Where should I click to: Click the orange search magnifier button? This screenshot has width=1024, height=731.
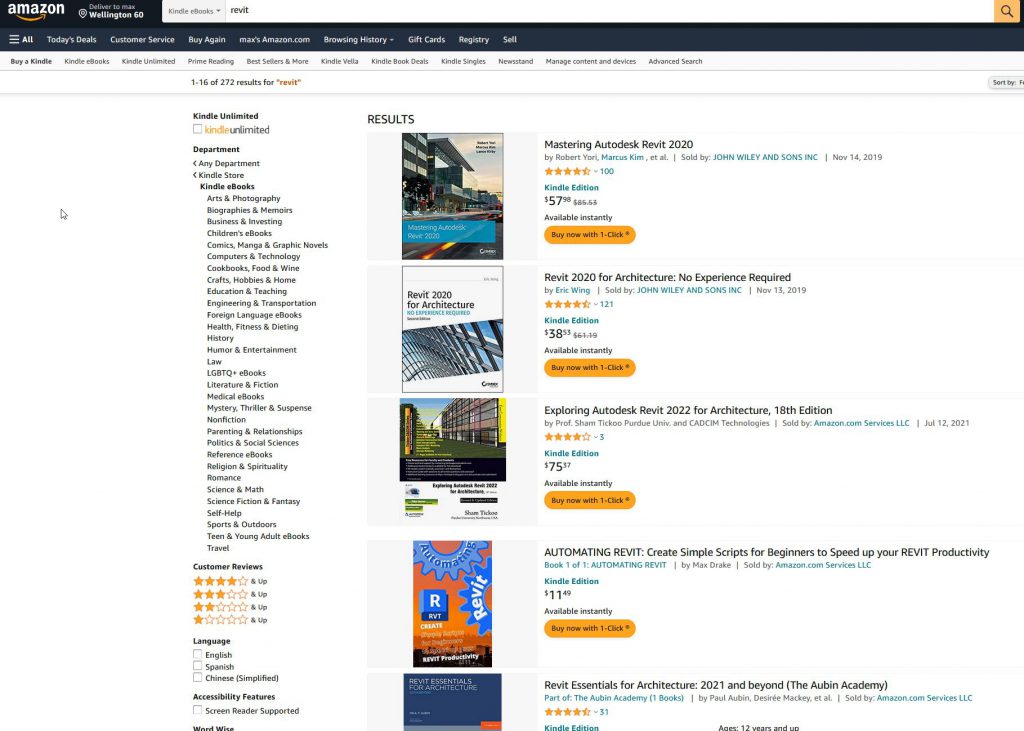pos(1006,11)
